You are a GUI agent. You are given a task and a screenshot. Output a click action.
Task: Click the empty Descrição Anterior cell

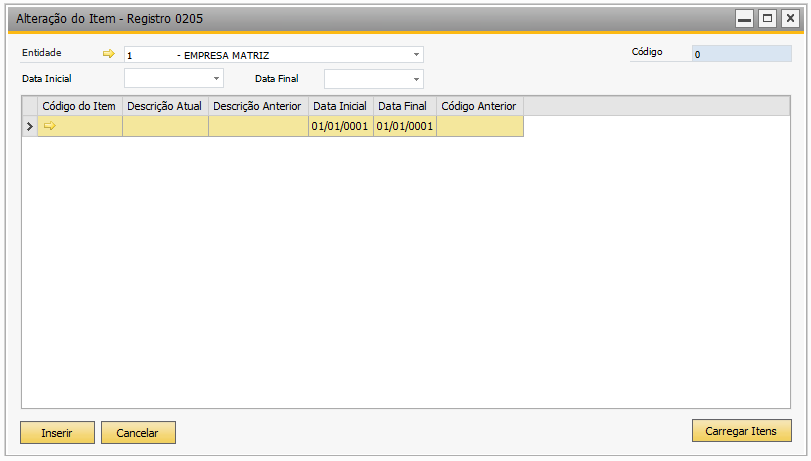click(258, 126)
